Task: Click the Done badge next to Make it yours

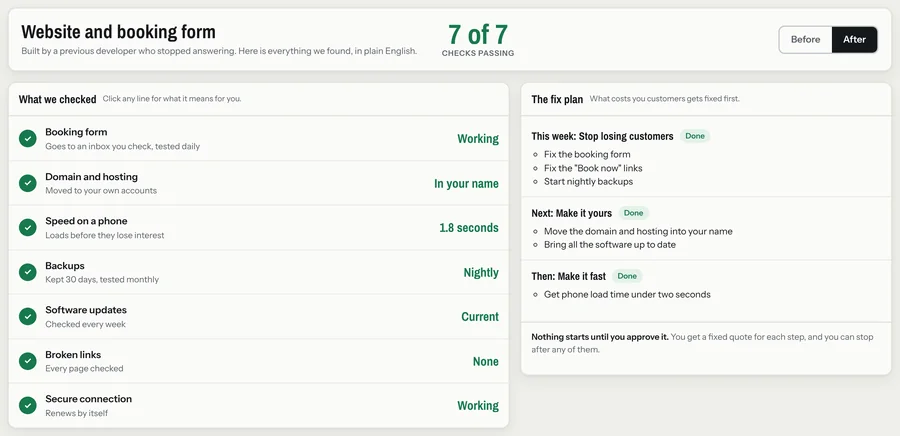Action: 634,213
